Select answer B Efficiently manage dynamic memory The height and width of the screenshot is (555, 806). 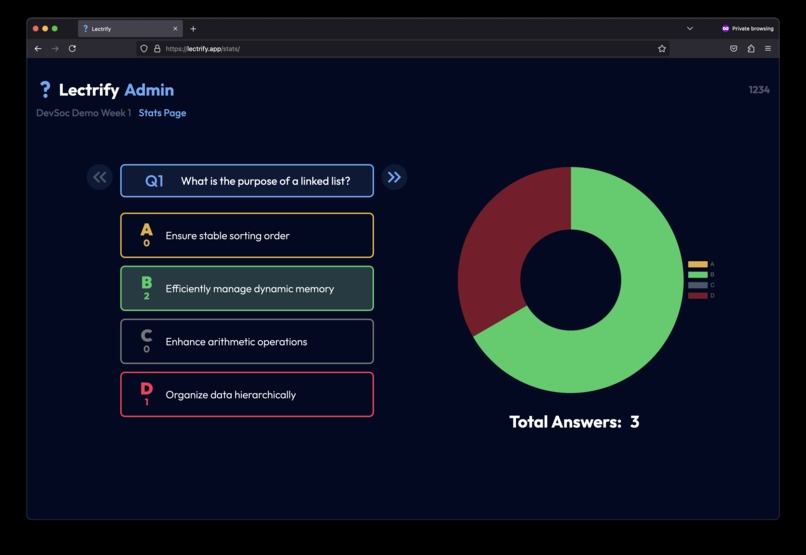[x=247, y=288]
